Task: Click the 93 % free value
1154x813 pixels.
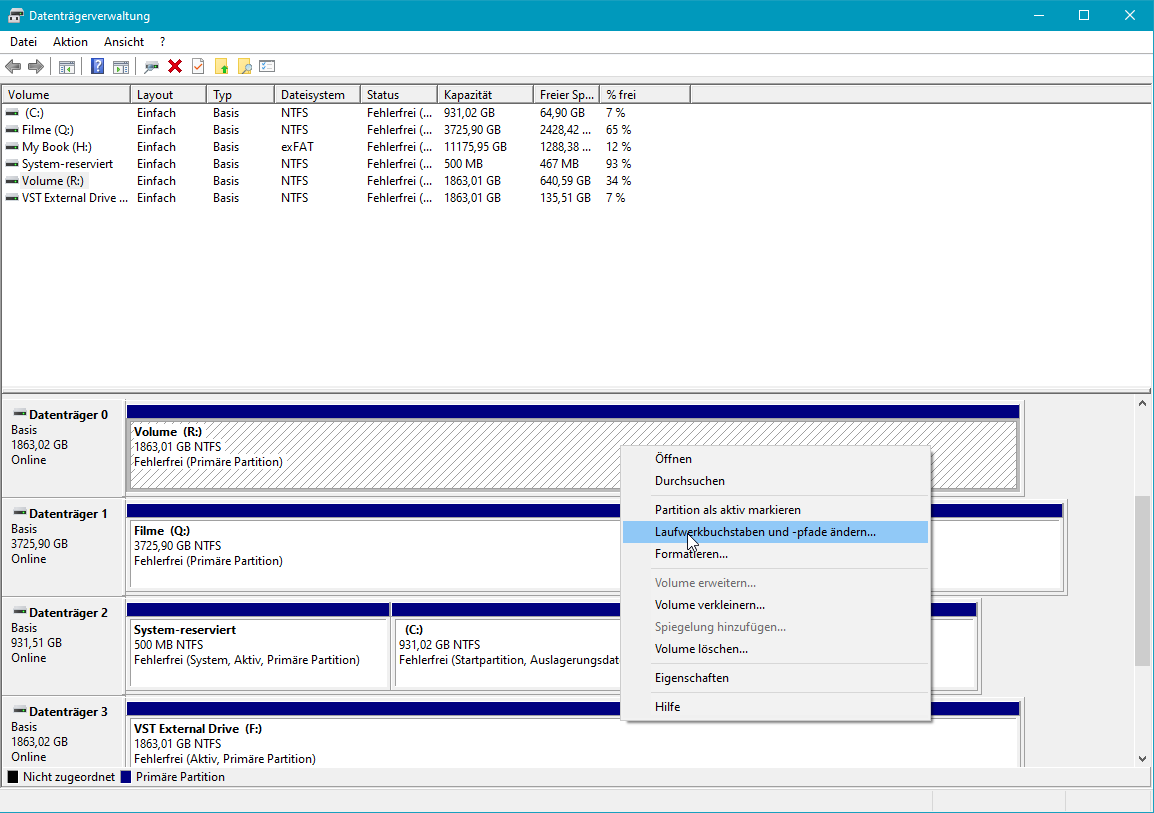Action: pyautogui.click(x=619, y=163)
